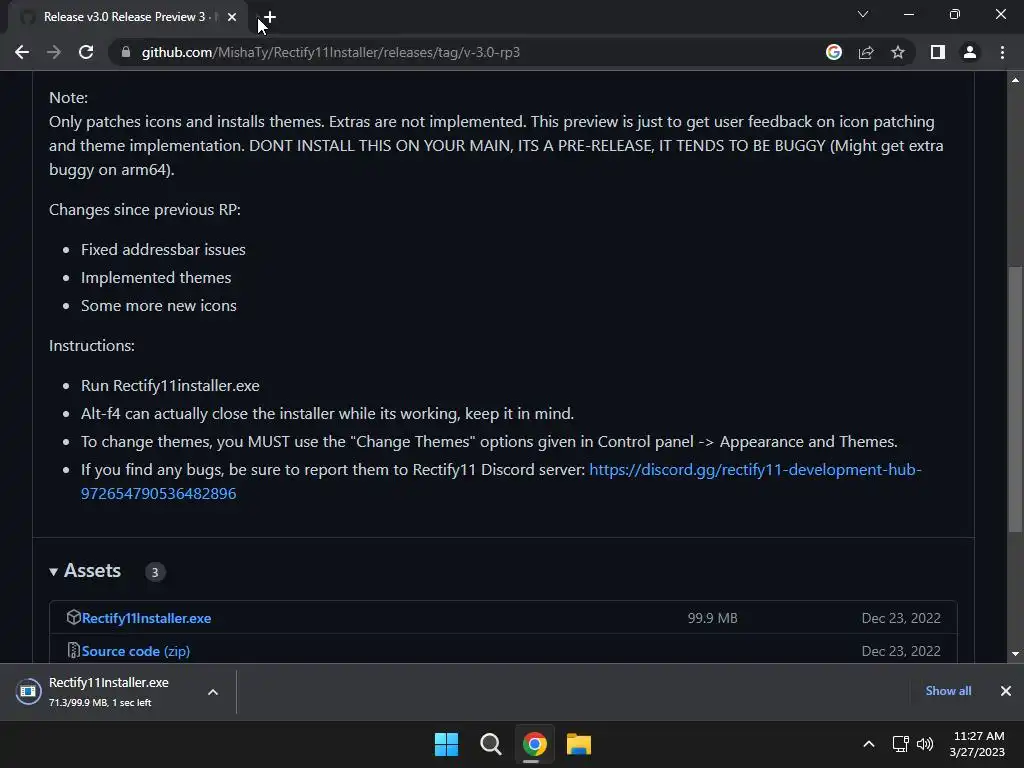The width and height of the screenshot is (1024, 768).
Task: Bookmark this tab with star icon
Action: click(898, 52)
